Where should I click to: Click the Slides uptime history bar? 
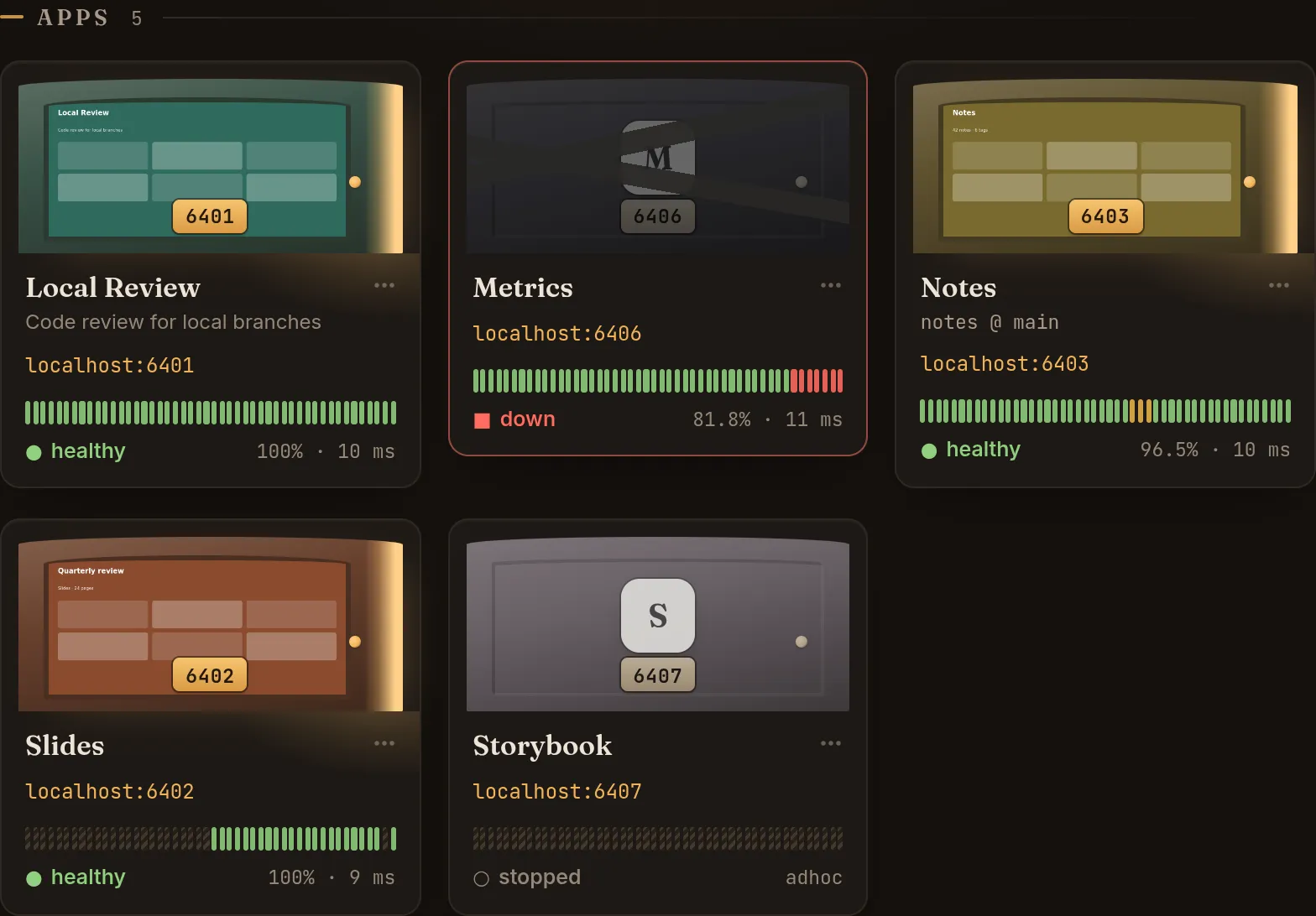[211, 839]
